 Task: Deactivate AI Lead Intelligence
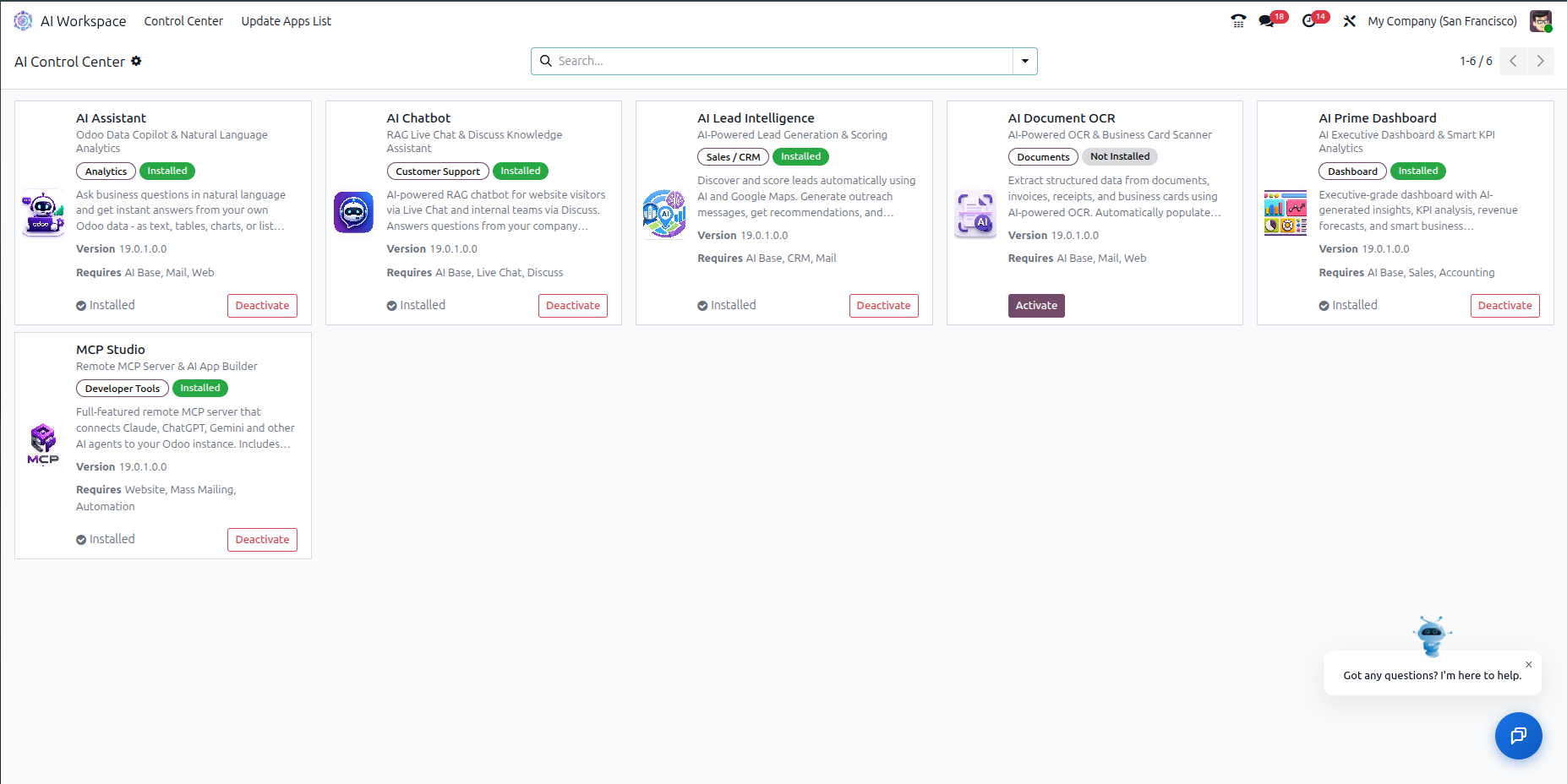click(883, 306)
